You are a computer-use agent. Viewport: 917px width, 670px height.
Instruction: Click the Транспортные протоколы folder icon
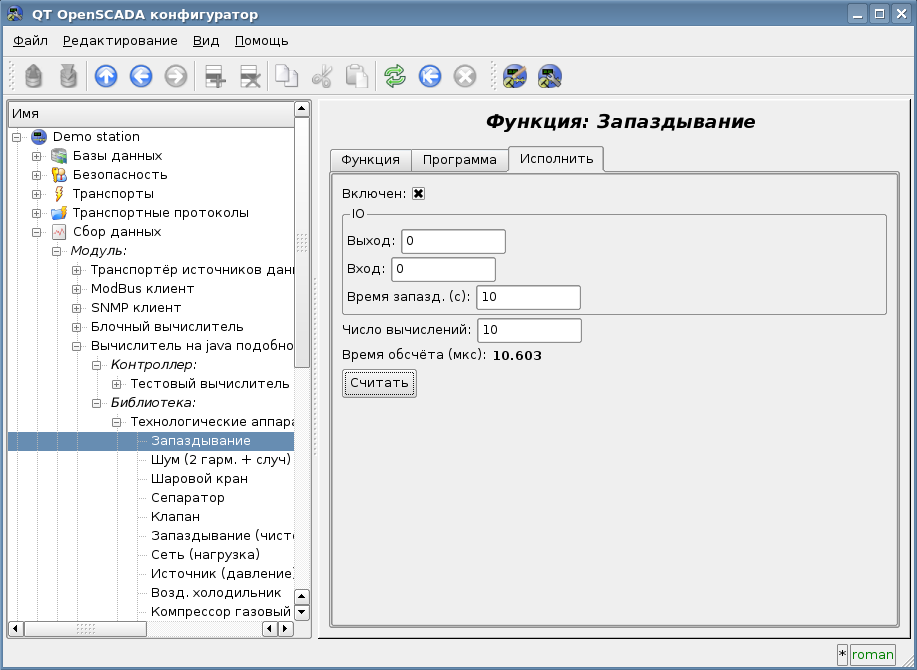point(58,213)
